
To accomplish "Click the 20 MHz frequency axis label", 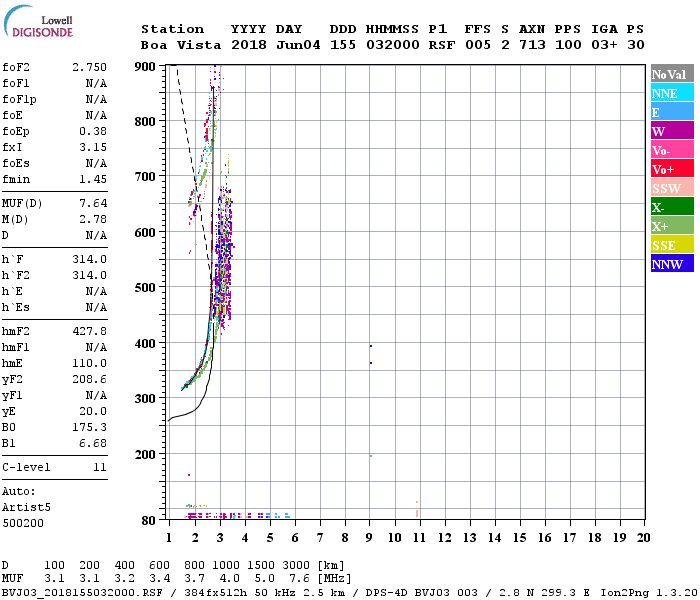I will pyautogui.click(x=643, y=538).
